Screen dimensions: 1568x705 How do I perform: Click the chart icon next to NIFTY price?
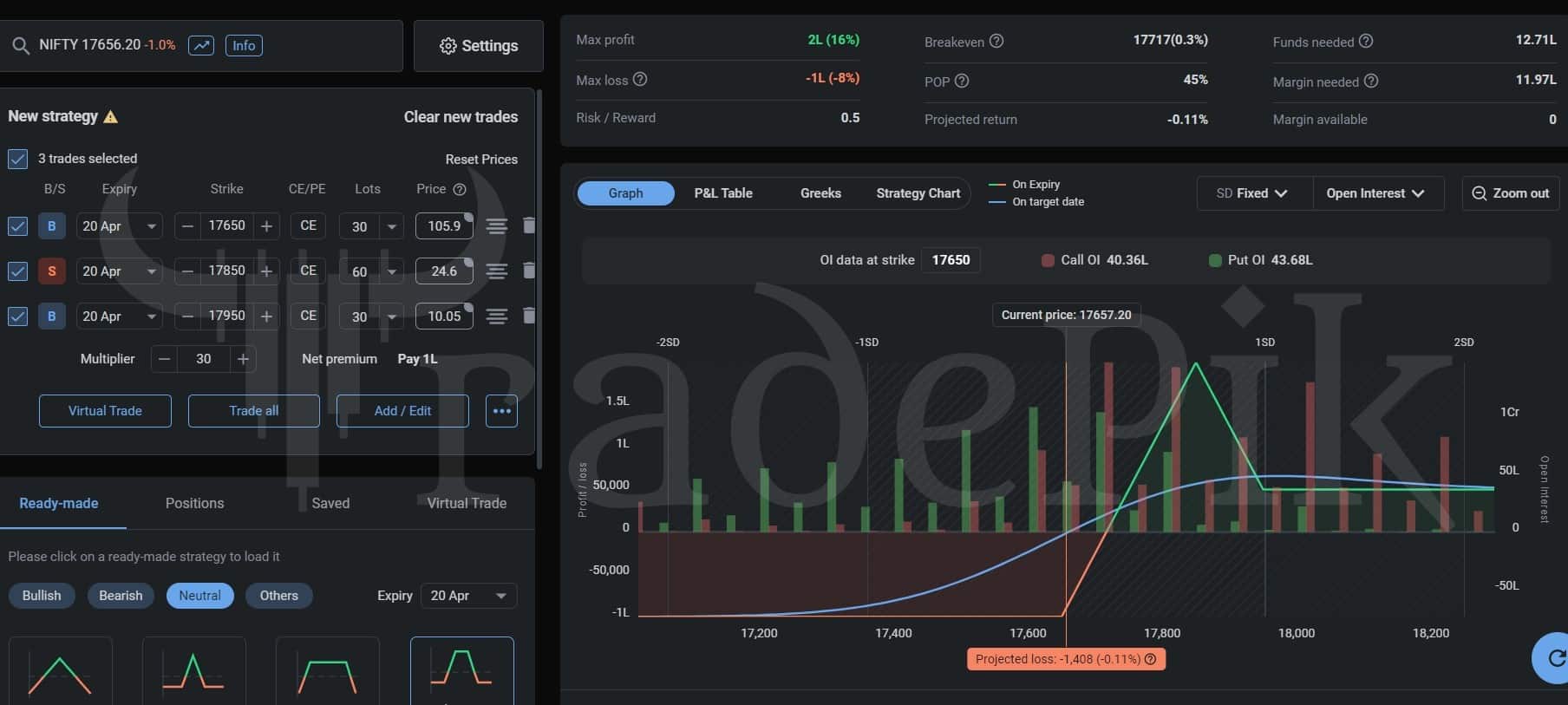click(x=201, y=45)
